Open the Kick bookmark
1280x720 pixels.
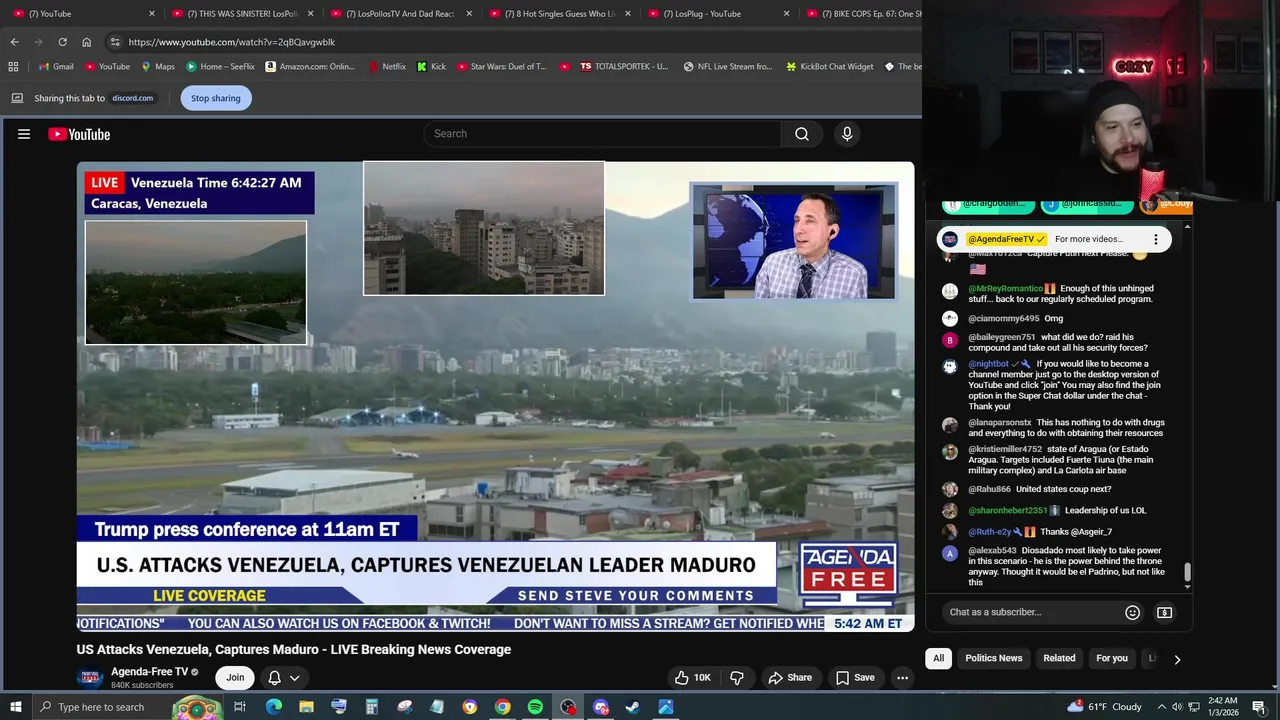(431, 66)
